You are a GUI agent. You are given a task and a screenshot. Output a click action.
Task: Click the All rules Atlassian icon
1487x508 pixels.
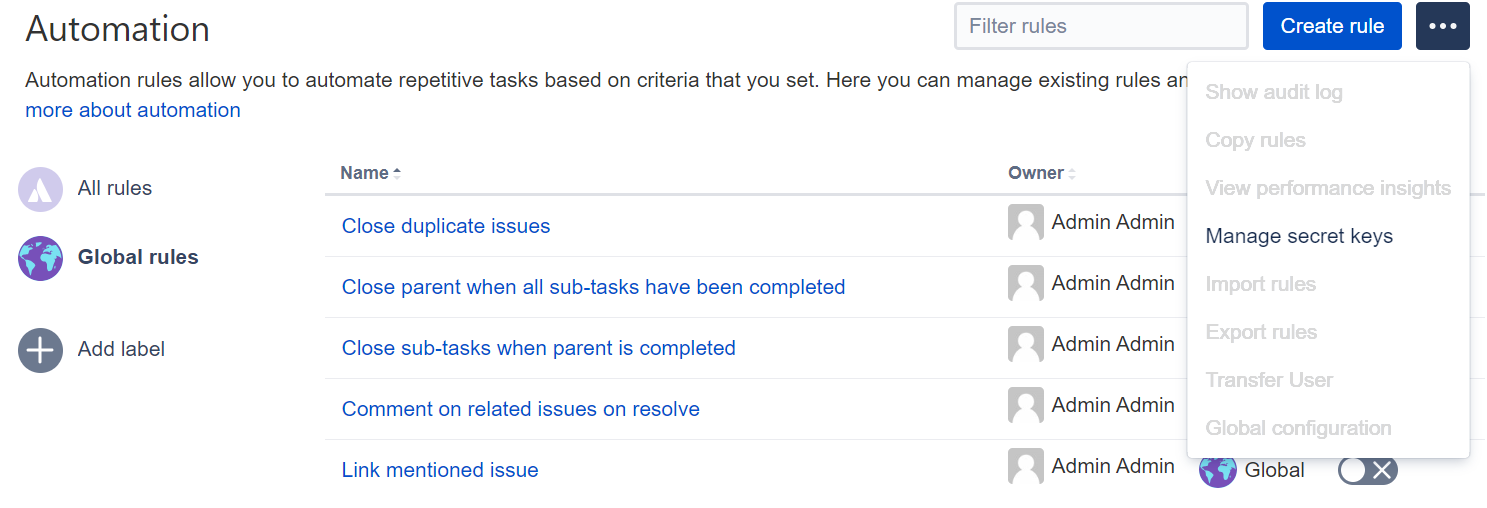click(x=40, y=189)
